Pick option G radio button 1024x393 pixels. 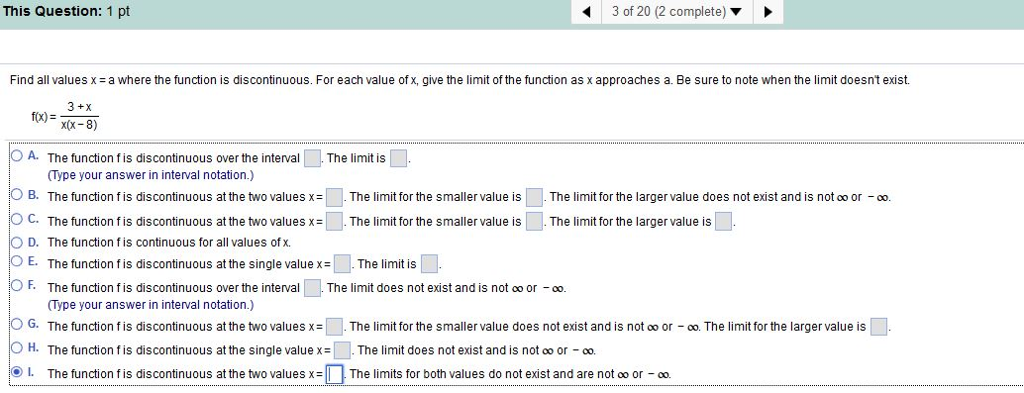tap(16, 324)
